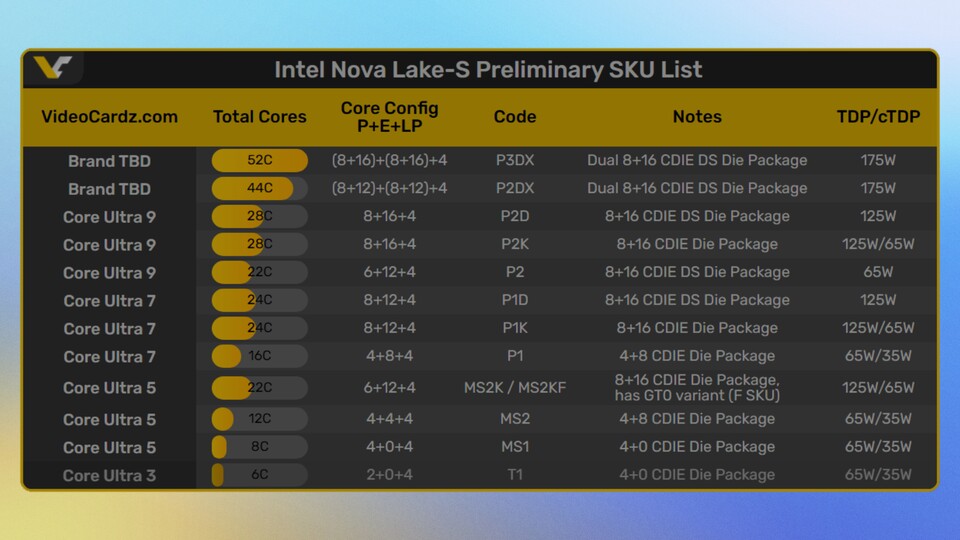
Task: Select core config '4+8+4'
Action: (x=389, y=356)
